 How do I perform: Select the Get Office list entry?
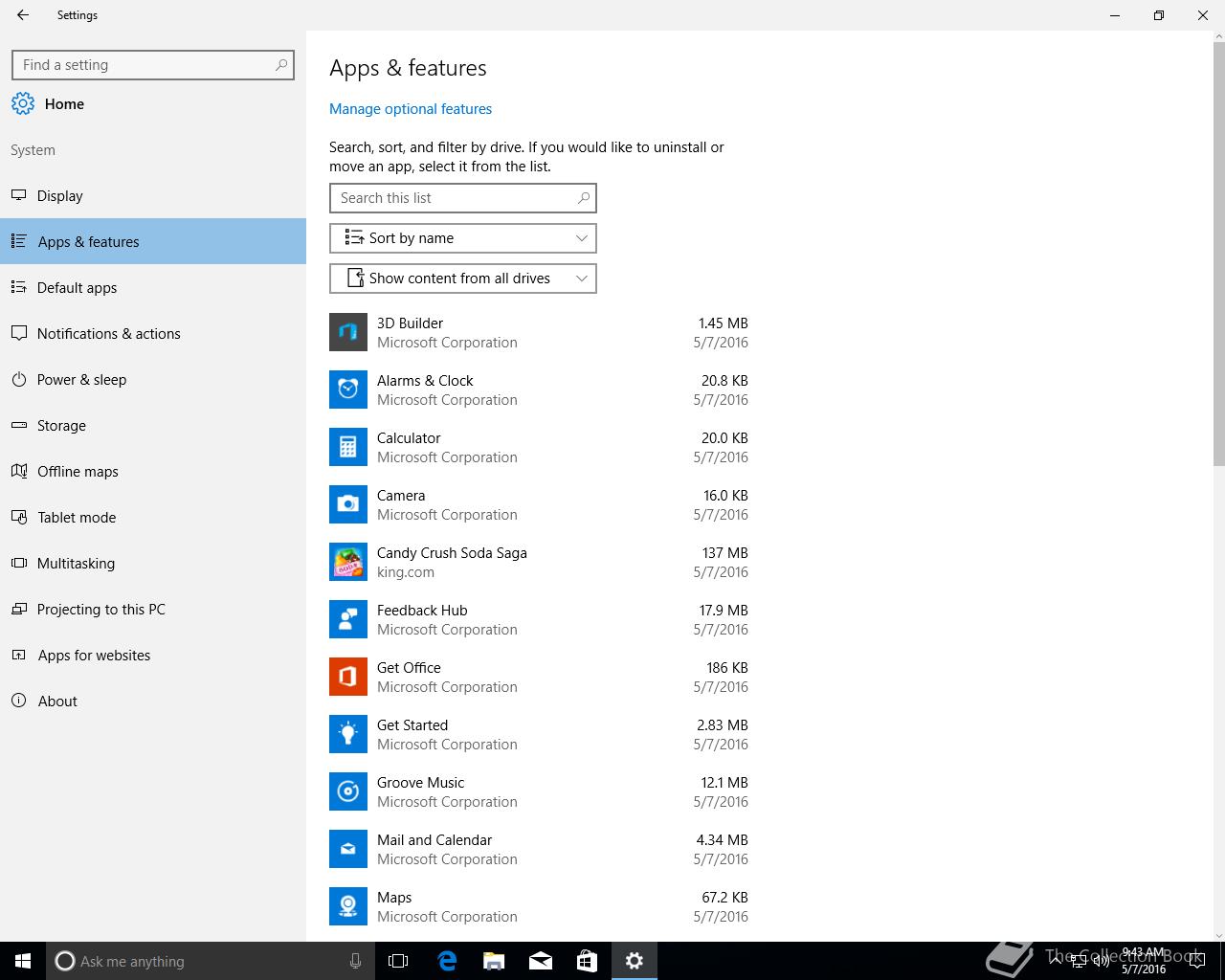pos(540,677)
